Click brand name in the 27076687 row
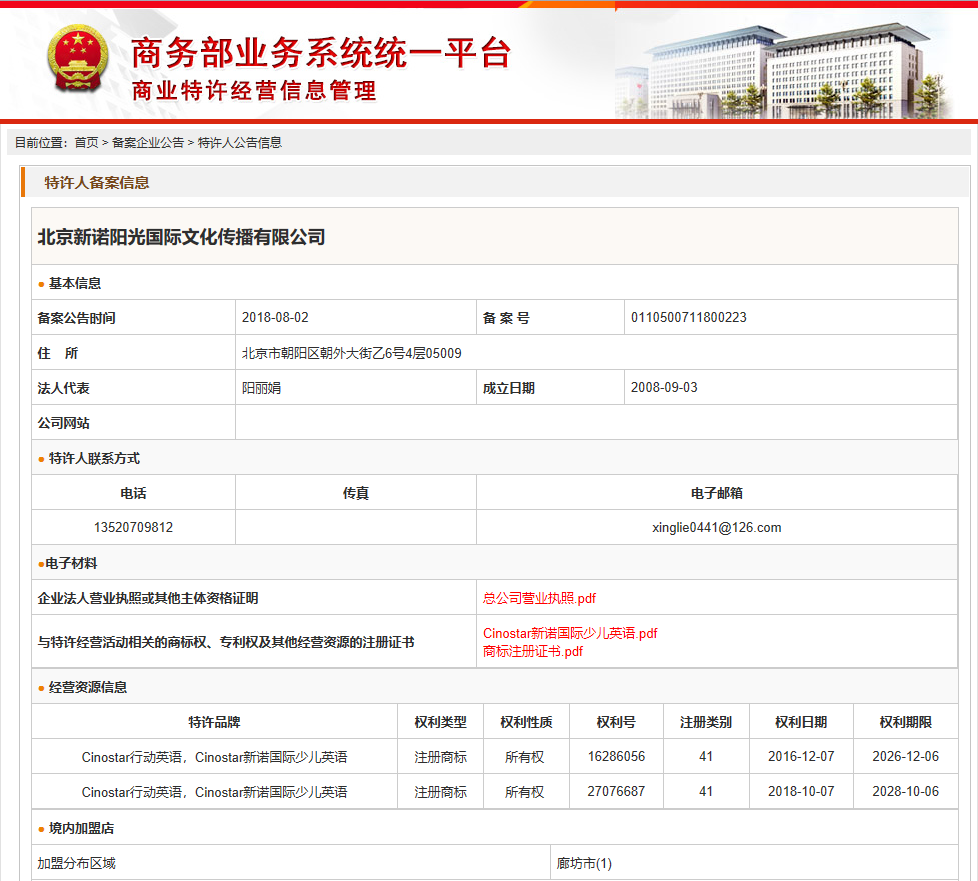 [x=215, y=792]
